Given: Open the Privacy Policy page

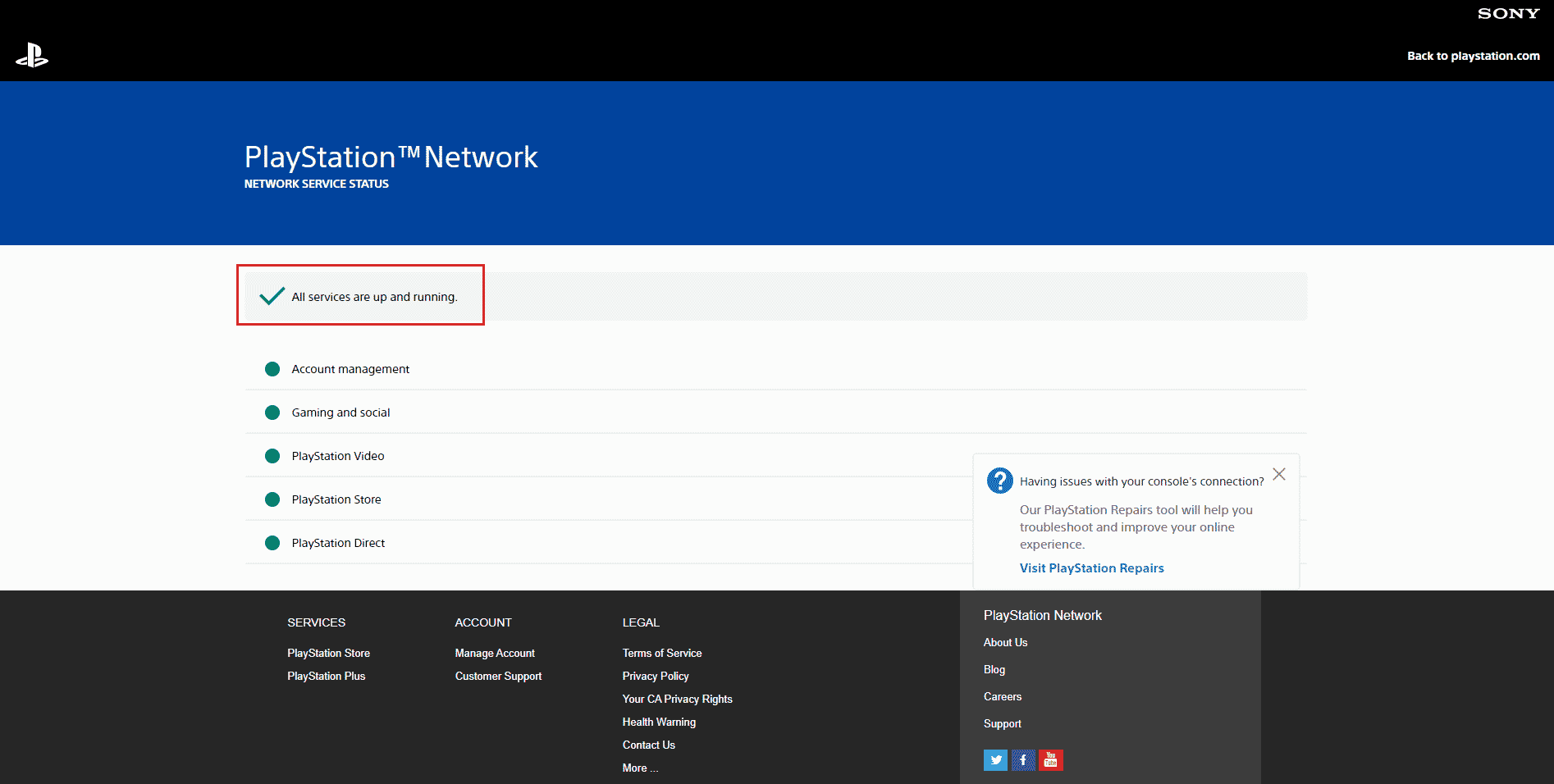Looking at the screenshot, I should [x=655, y=676].
